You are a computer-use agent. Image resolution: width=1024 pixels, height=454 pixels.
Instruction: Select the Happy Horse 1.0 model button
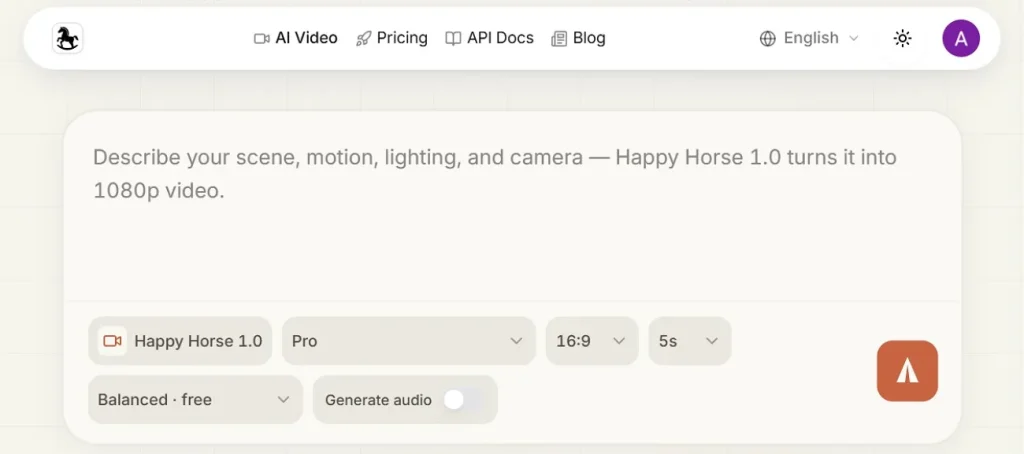pyautogui.click(x=180, y=341)
